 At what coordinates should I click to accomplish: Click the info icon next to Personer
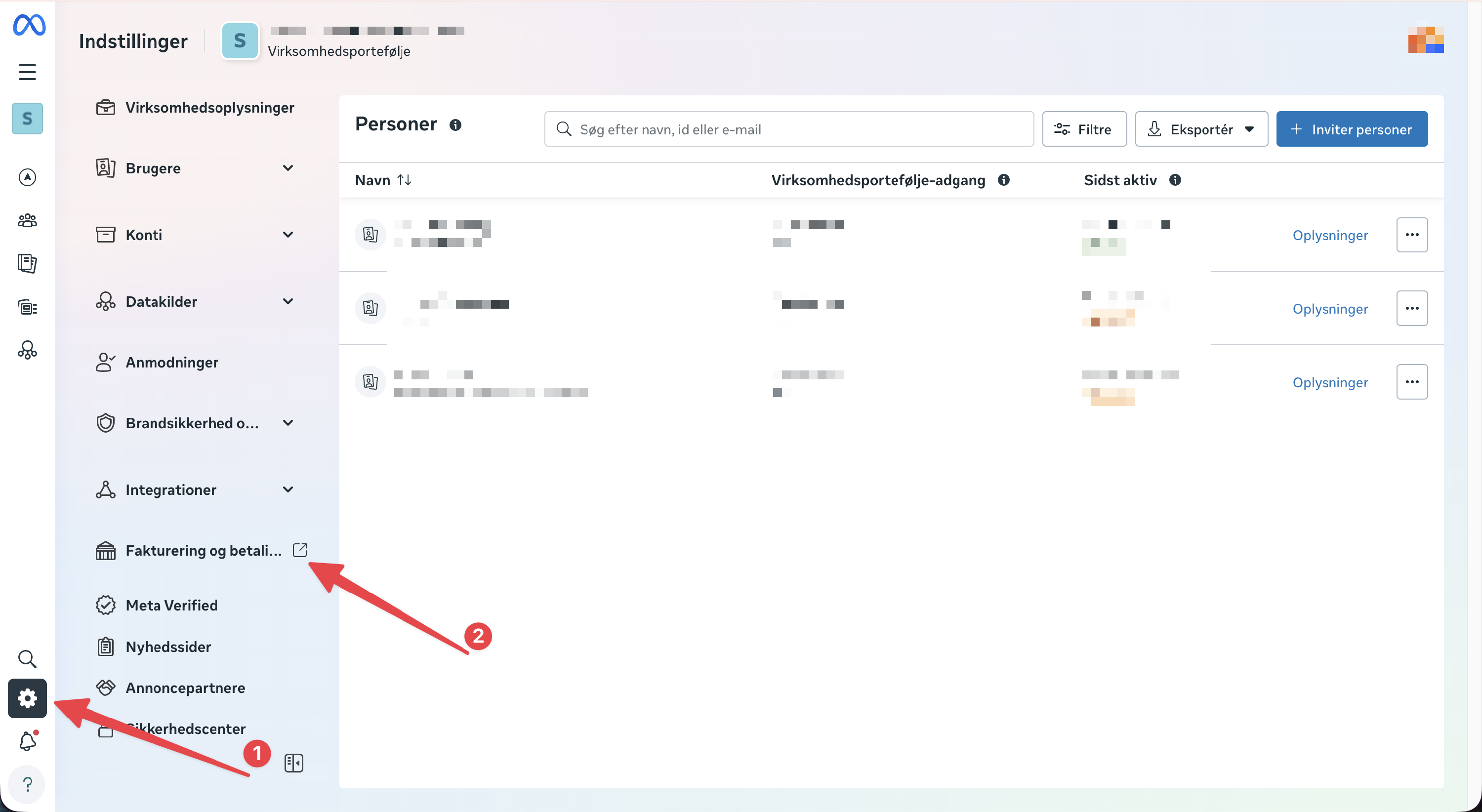[455, 125]
